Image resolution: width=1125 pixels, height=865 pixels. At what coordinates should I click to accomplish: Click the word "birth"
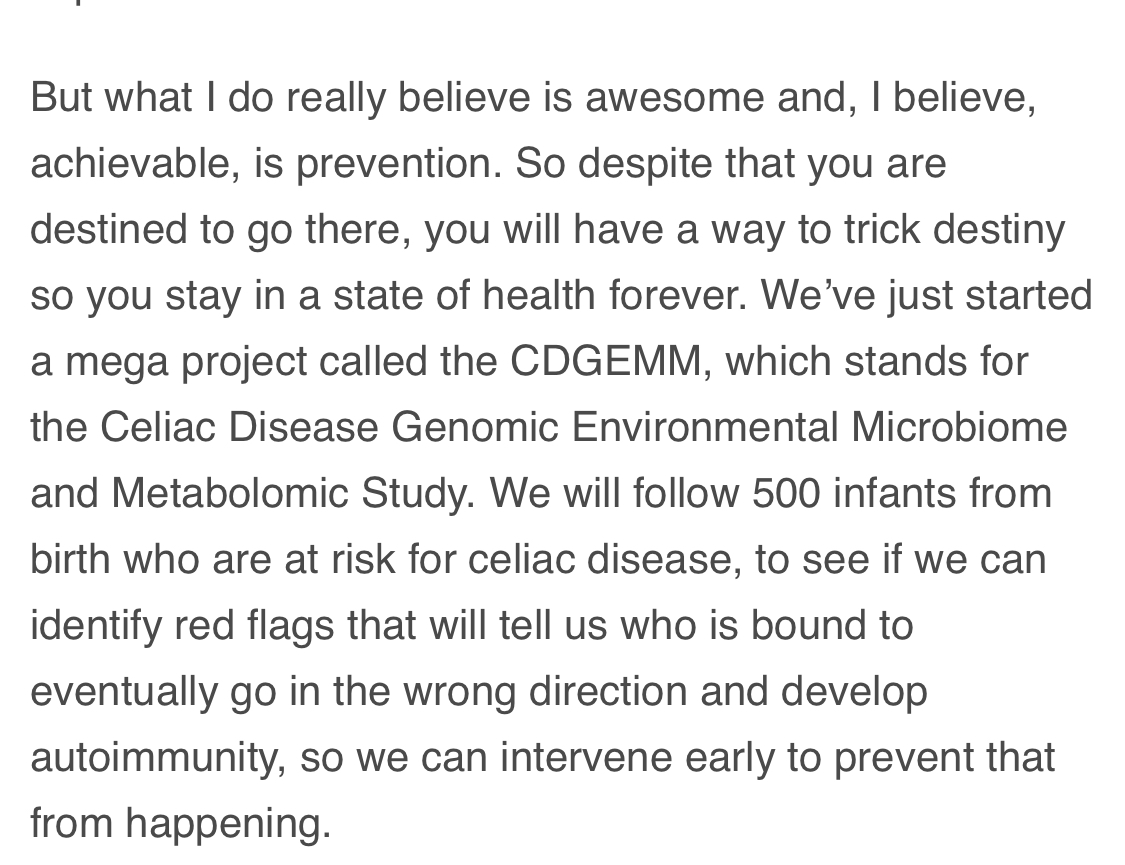[70, 559]
